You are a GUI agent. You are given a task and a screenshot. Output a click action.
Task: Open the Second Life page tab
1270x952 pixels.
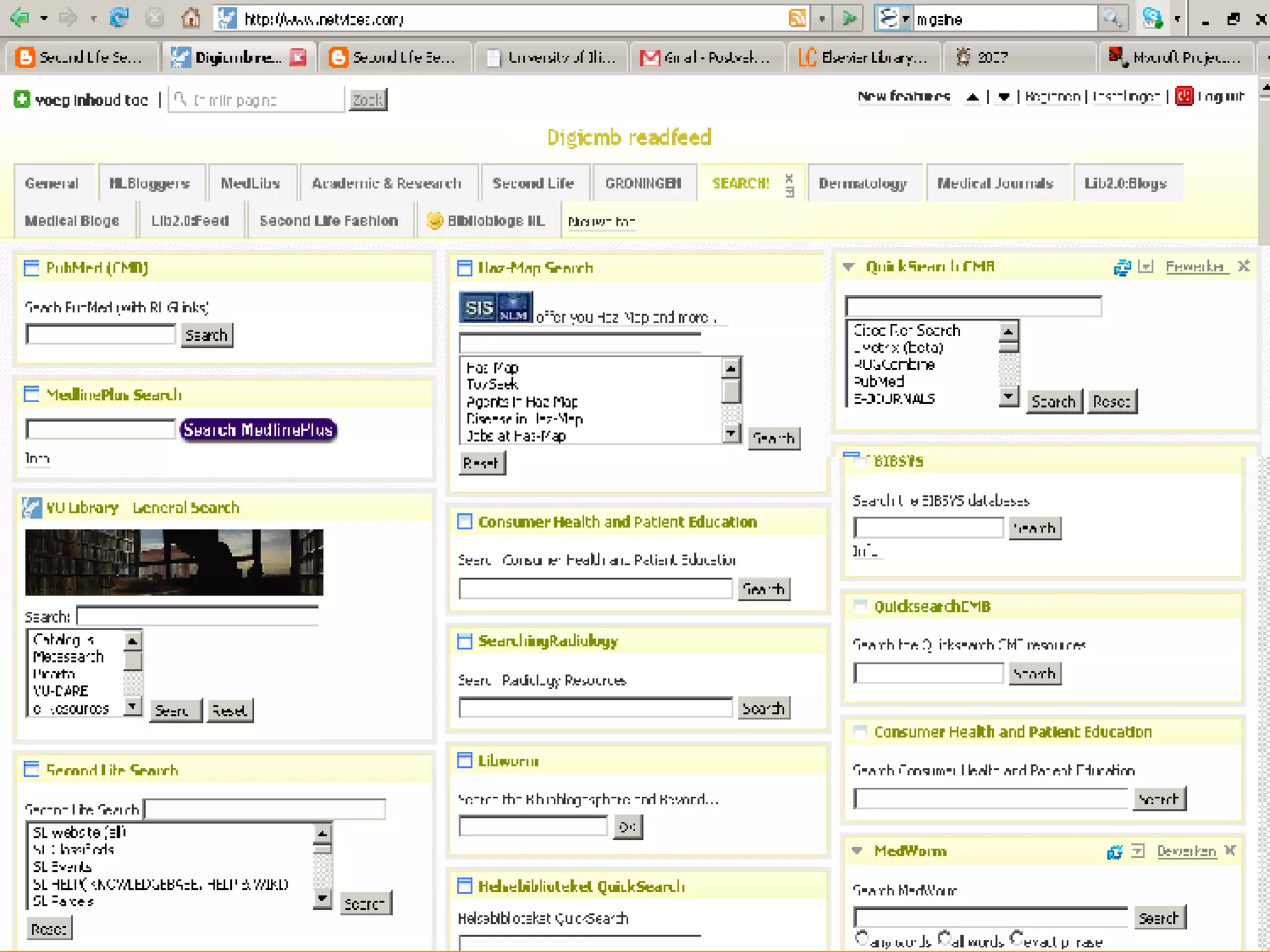pos(533,183)
